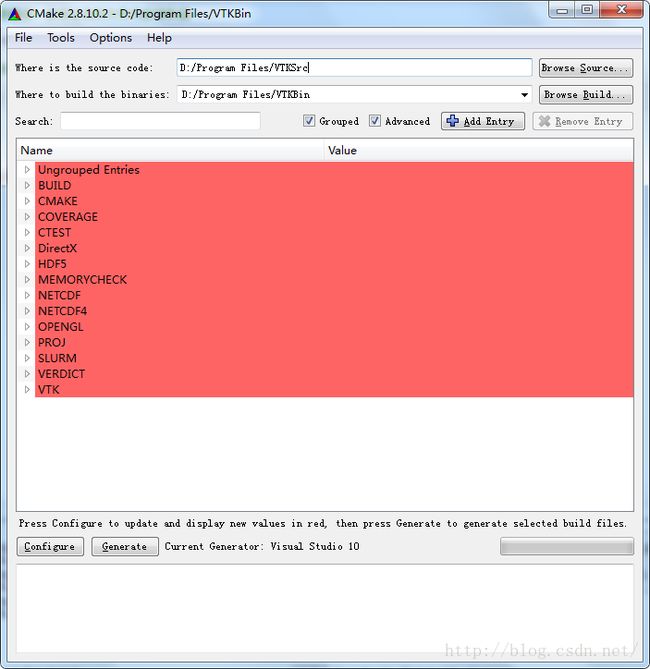Expand the CTEST group
This screenshot has height=669, width=650.
pyautogui.click(x=27, y=233)
